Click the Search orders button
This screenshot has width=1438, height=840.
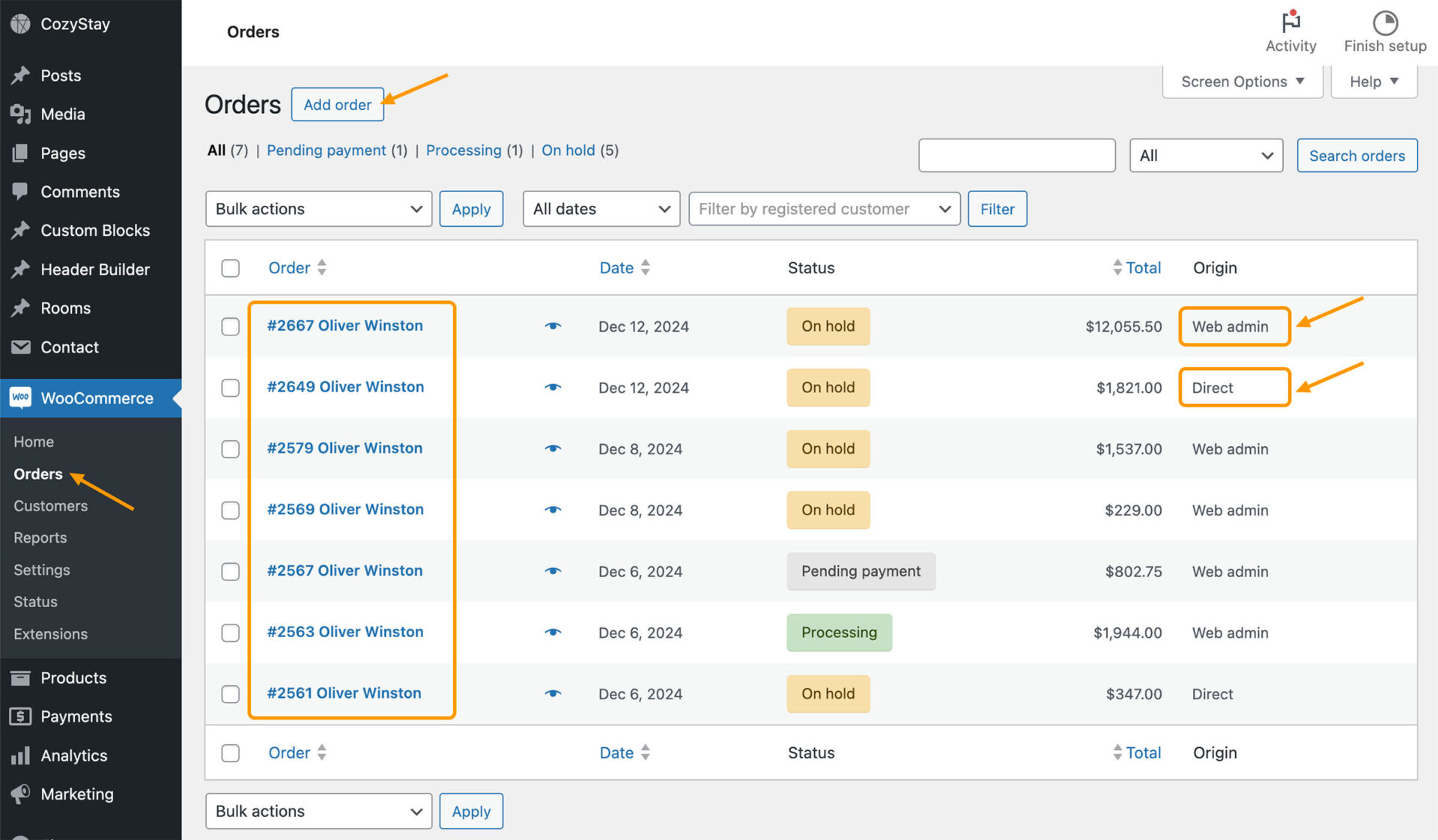tap(1356, 156)
